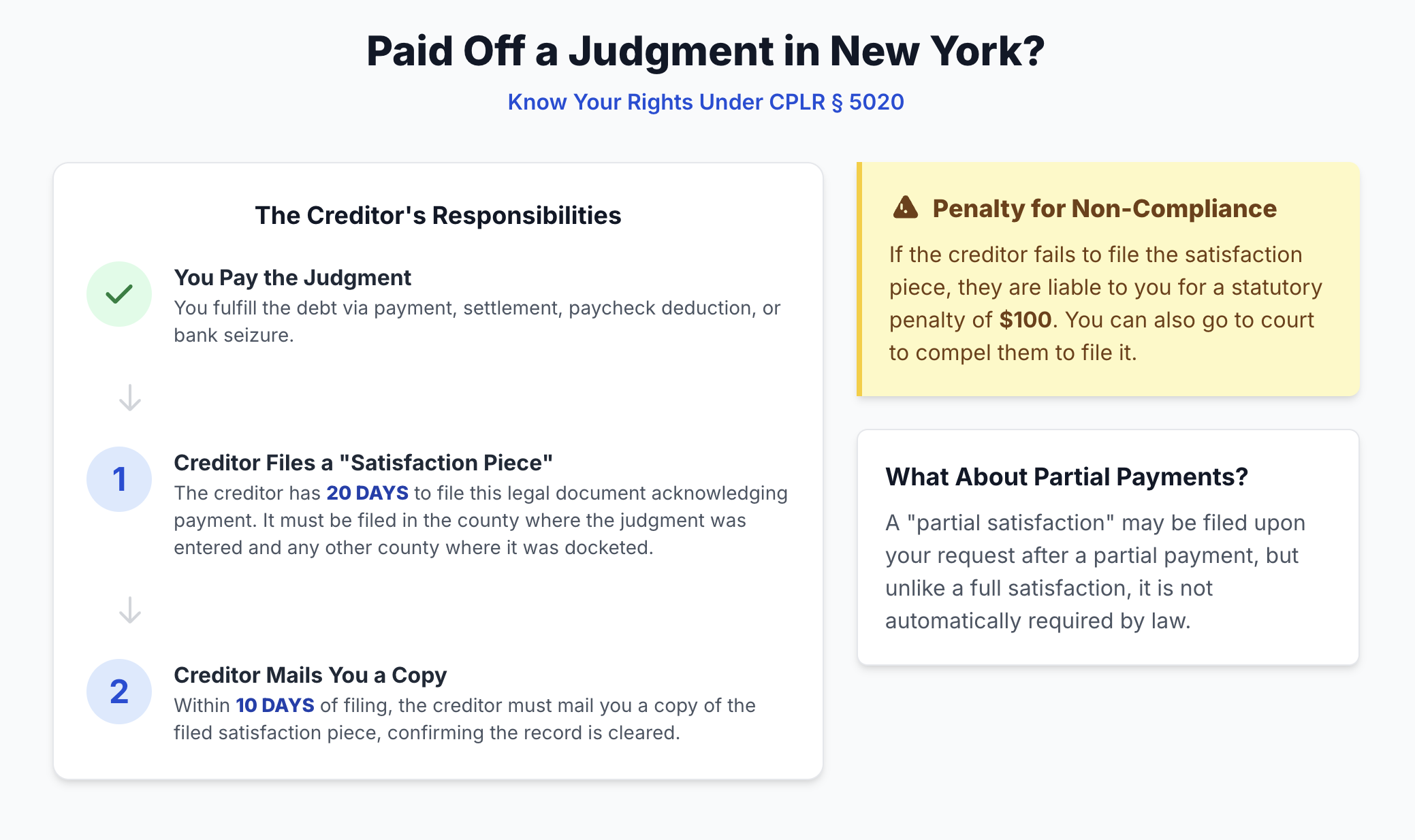Click the What About Partial Payments? heading
This screenshot has height=840, width=1415.
click(x=1066, y=476)
